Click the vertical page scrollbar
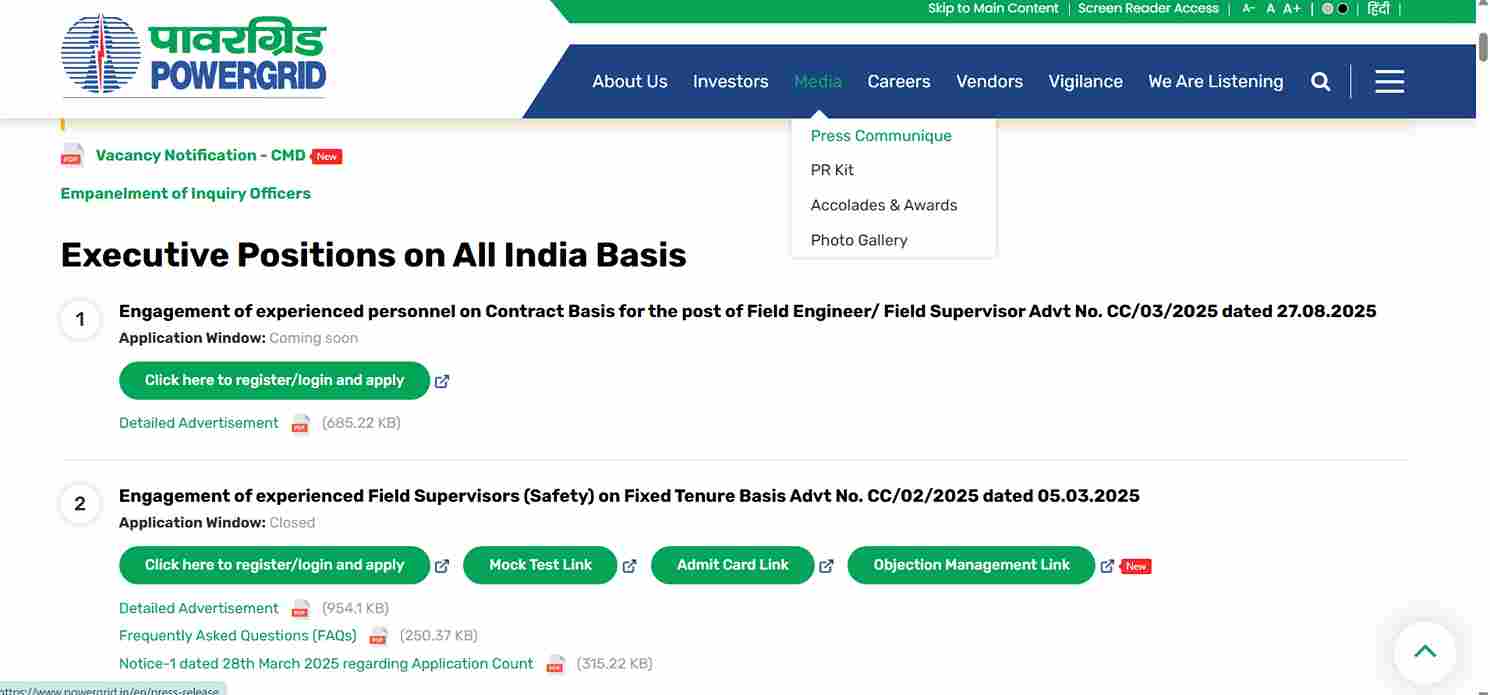Screen dimensions: 1490x695 tap(1481, 47)
